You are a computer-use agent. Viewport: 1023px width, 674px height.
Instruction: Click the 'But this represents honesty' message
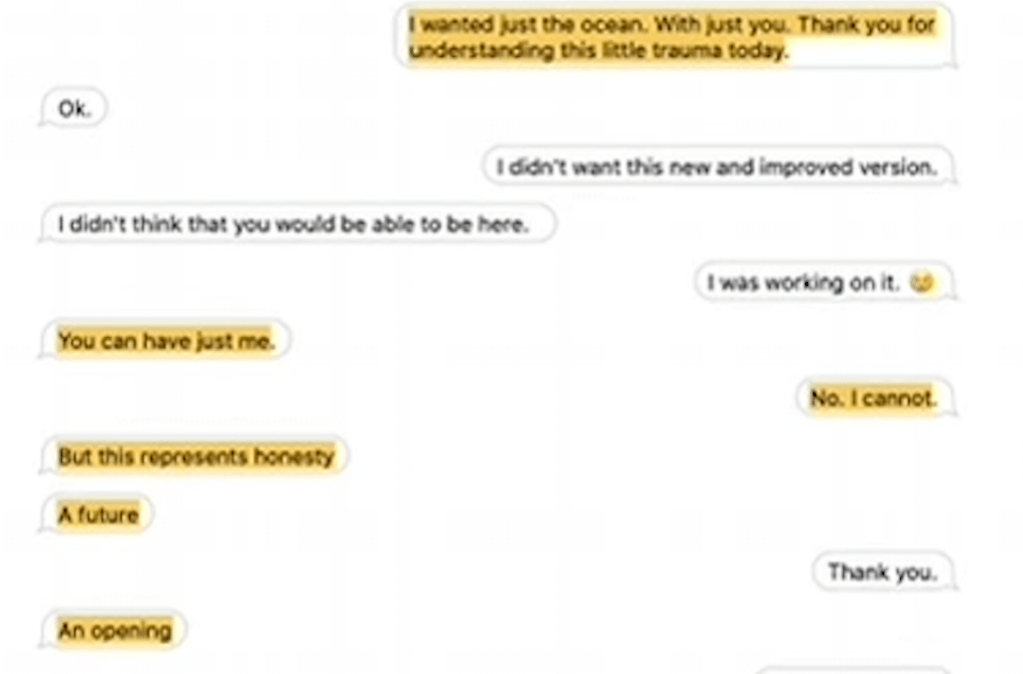tap(194, 455)
